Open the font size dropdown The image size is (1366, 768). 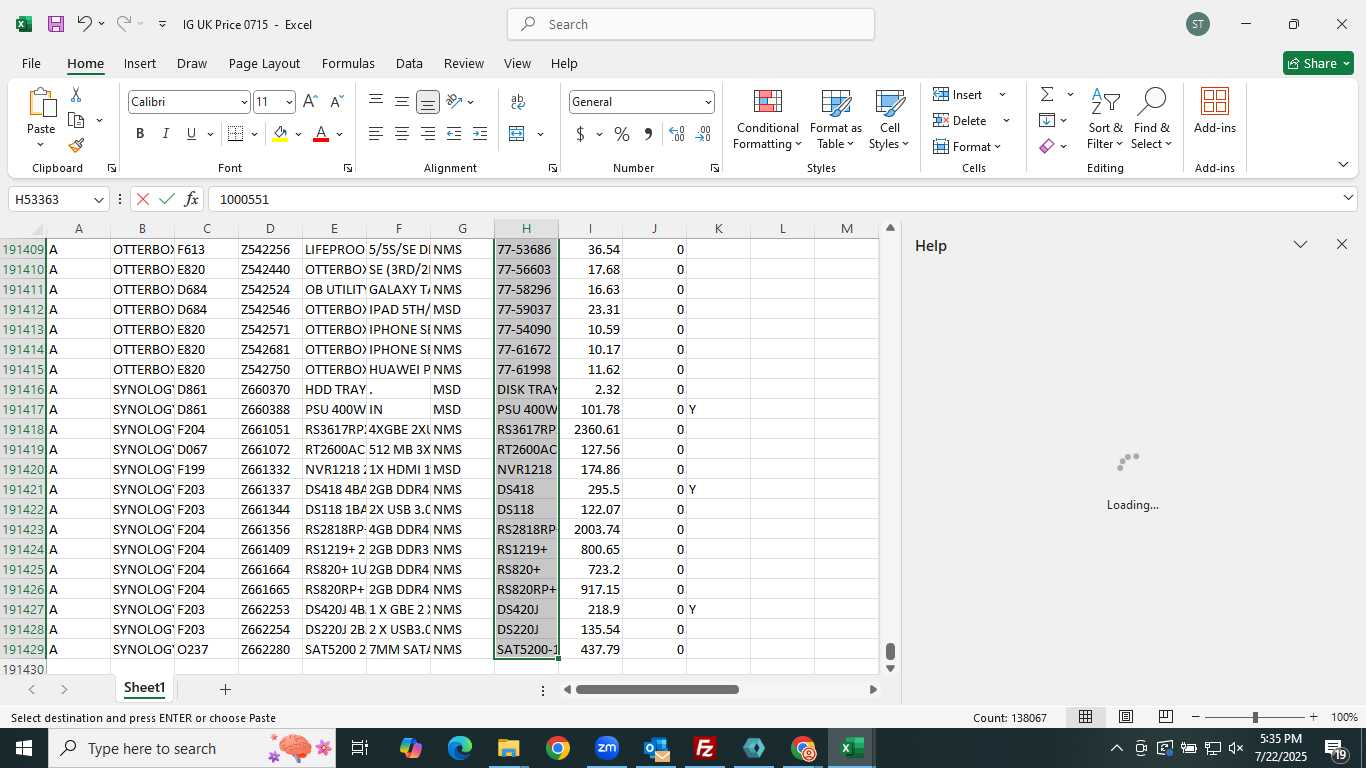[x=289, y=102]
